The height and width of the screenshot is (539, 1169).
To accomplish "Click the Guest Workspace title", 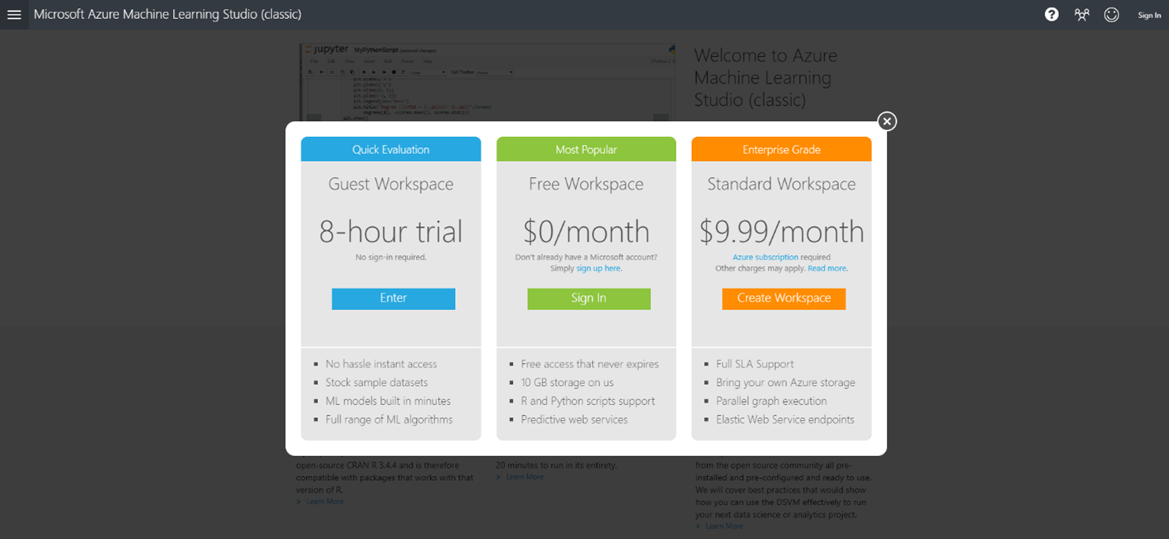I will tap(391, 183).
